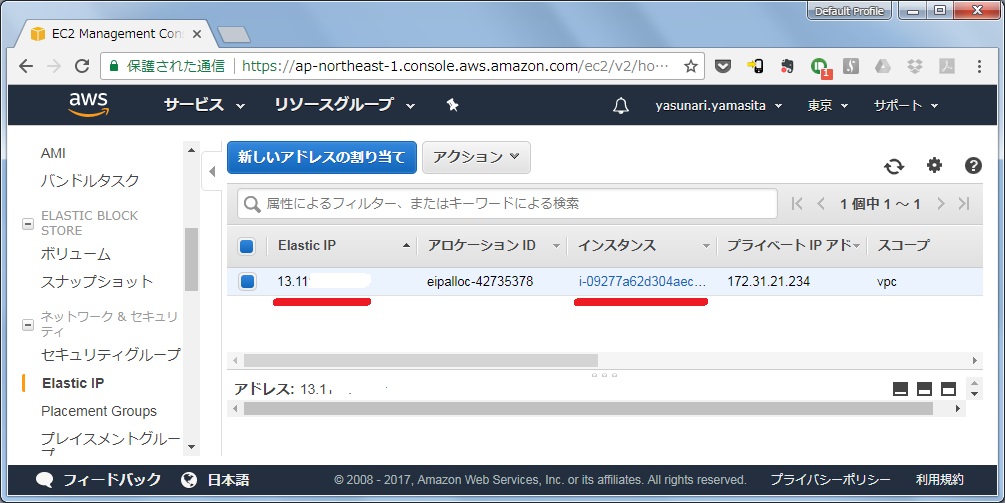The image size is (1005, 503).
Task: Click the Pocket extension icon
Action: point(722,66)
